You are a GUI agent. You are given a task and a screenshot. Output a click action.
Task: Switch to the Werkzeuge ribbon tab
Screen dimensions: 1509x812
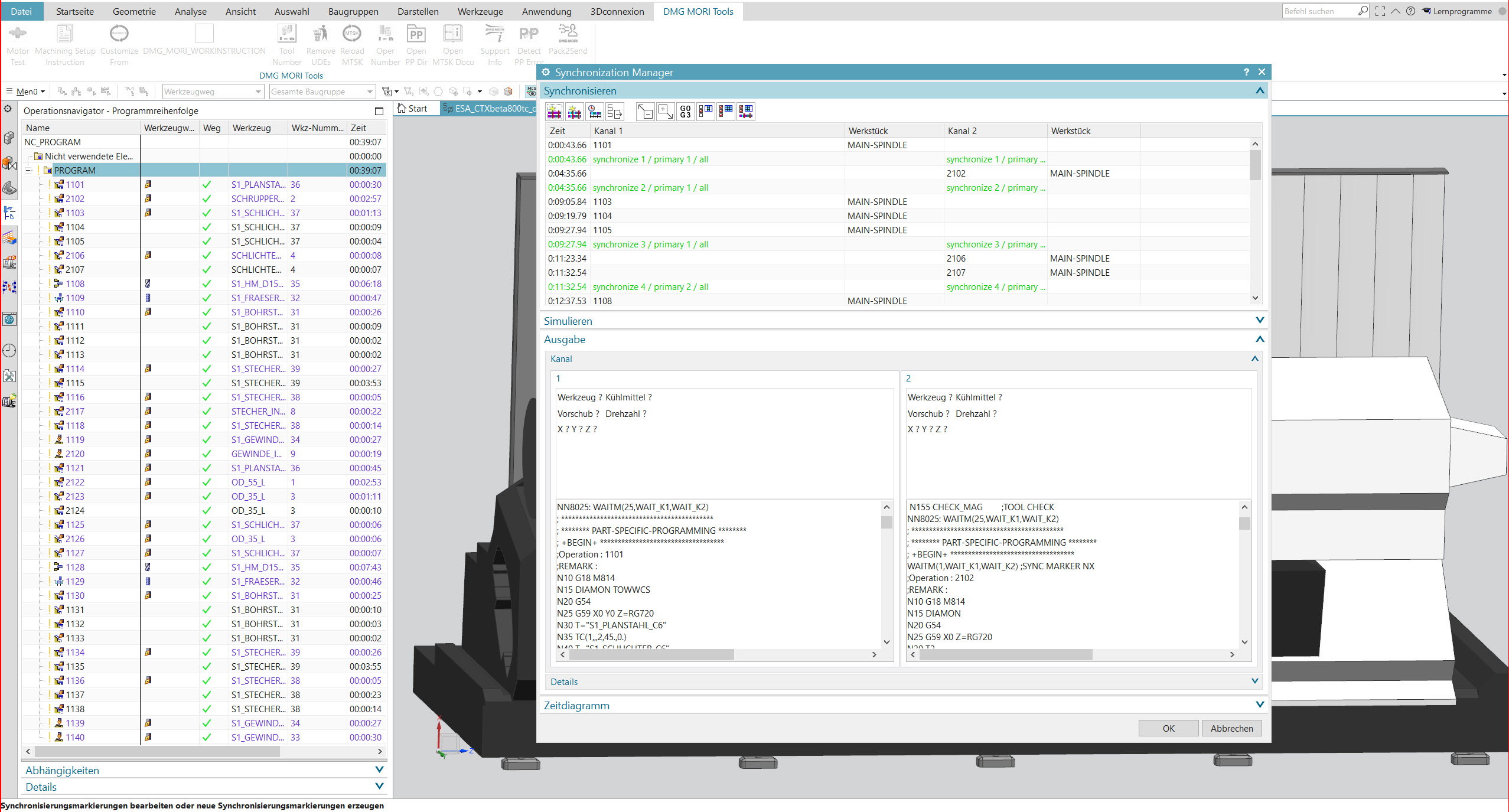(x=480, y=11)
